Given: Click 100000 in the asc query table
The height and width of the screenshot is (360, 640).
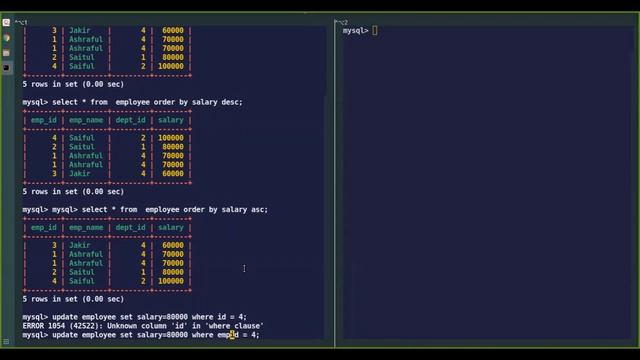Looking at the screenshot, I should pos(171,281).
